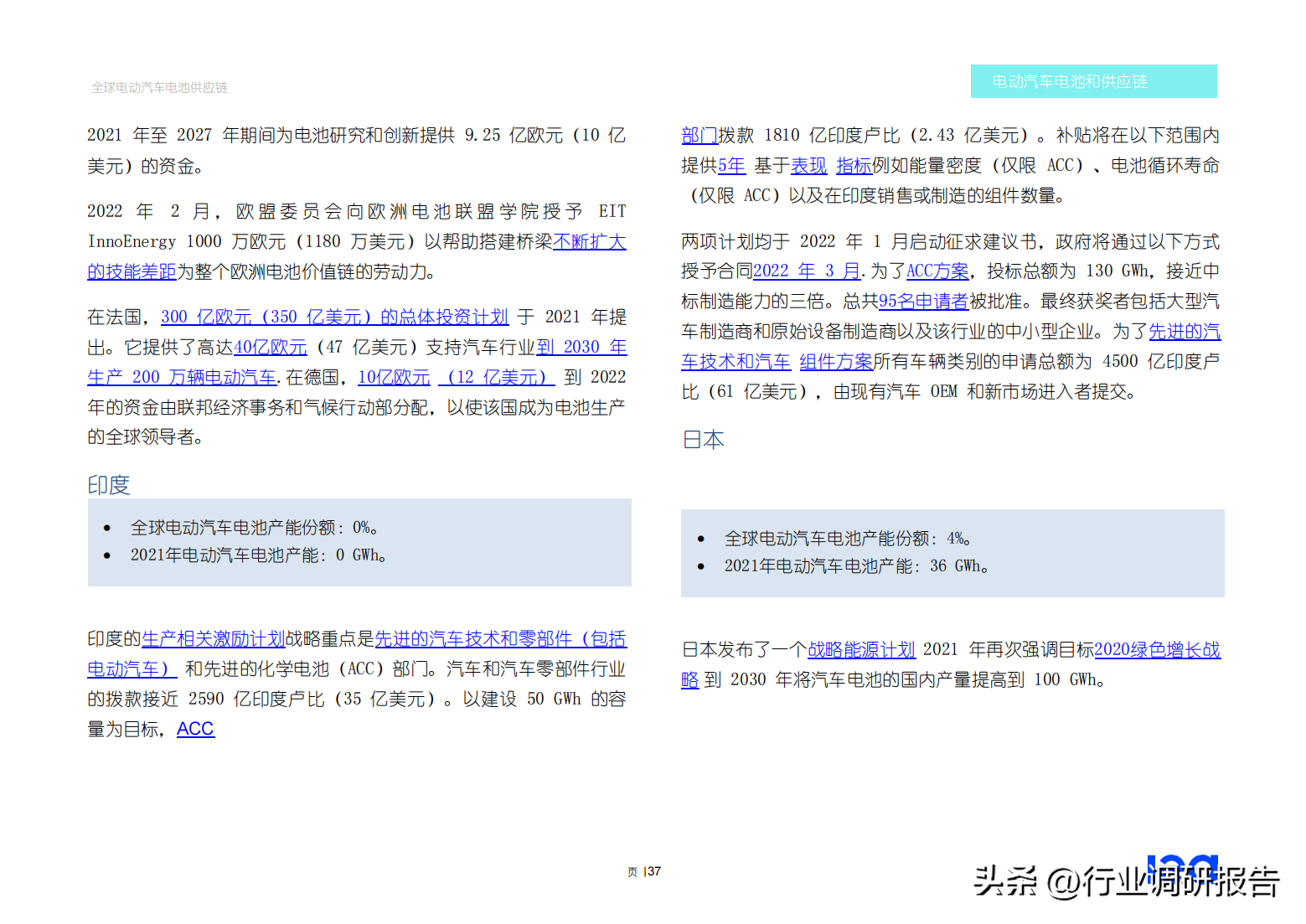Screen dimensions: 1306x924
Task: Select the 日本 section heading
Action: [x=703, y=440]
